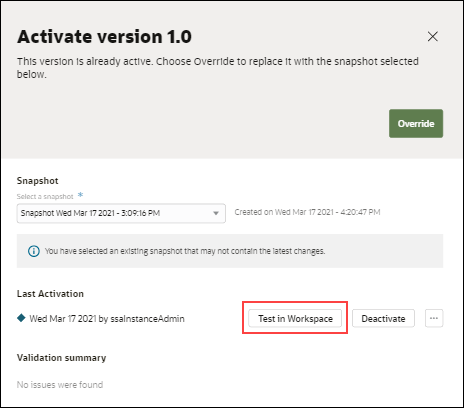Click the Activate version 1.0 title
The width and height of the screenshot is (464, 408).
pyautogui.click(x=104, y=36)
